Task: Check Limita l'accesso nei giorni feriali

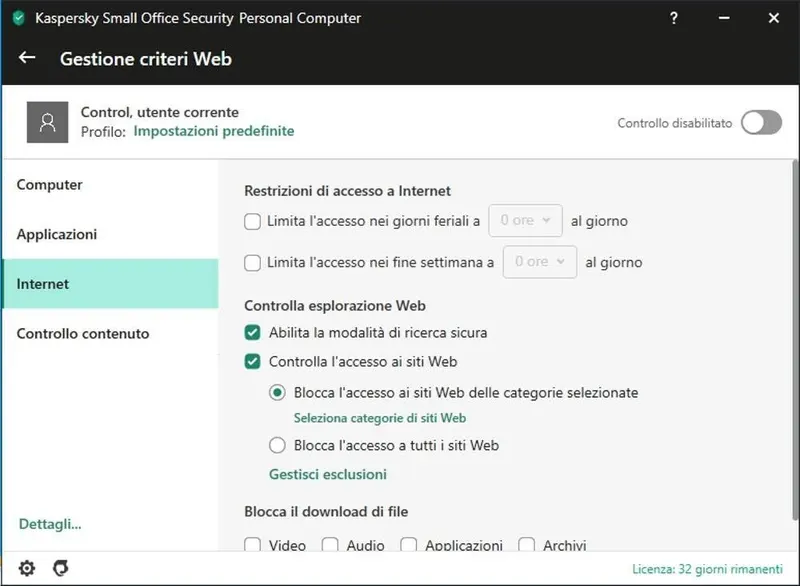Action: pos(253,221)
